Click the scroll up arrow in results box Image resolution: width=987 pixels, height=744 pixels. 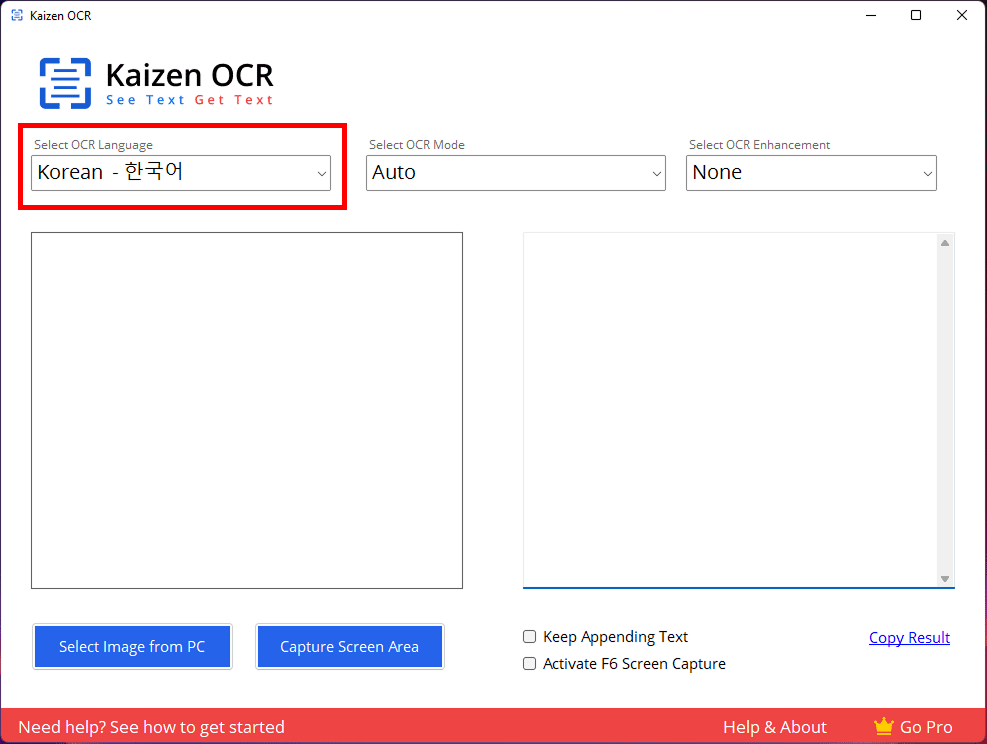(x=945, y=243)
